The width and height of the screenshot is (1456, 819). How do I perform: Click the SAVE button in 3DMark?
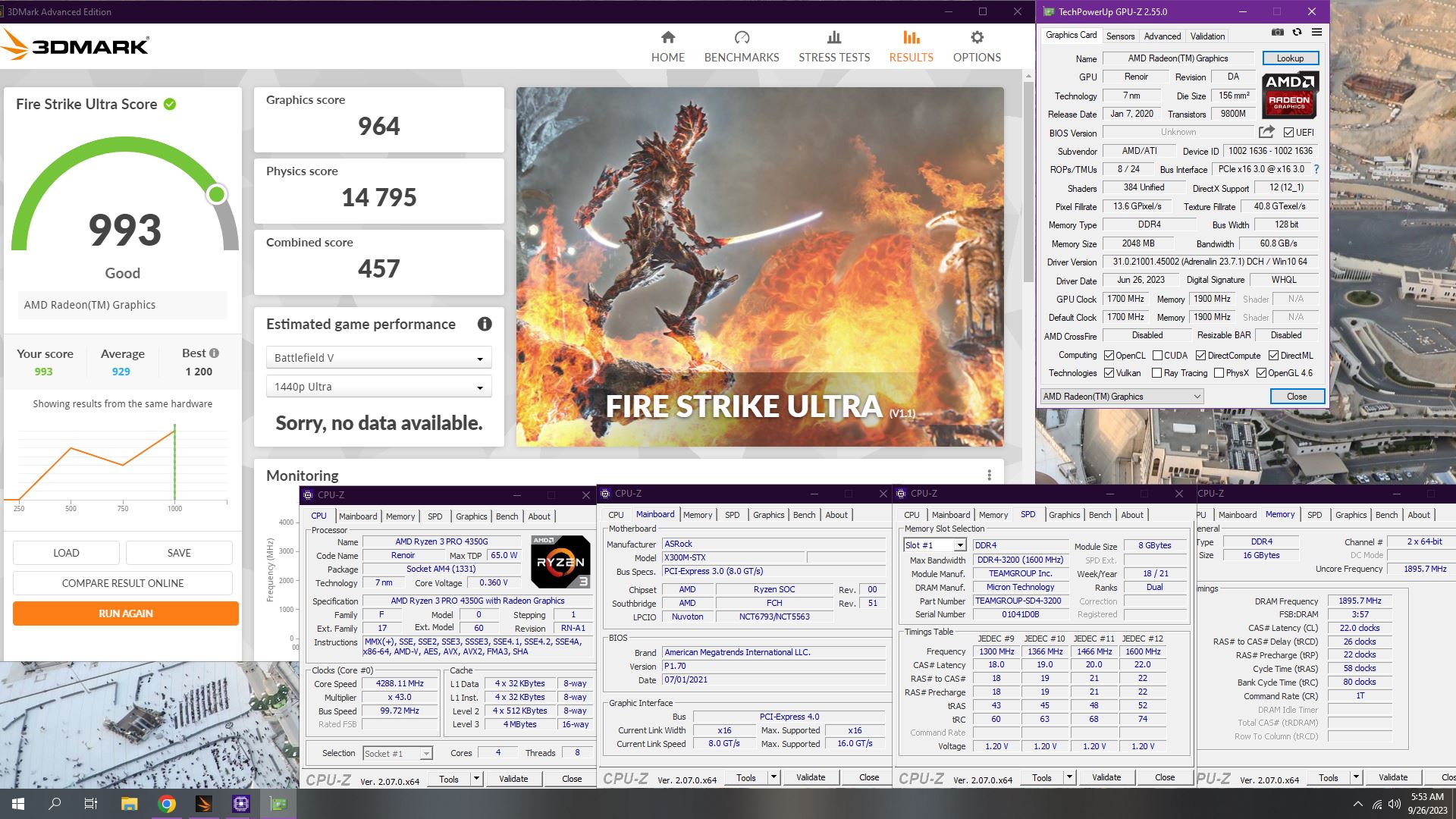click(179, 553)
